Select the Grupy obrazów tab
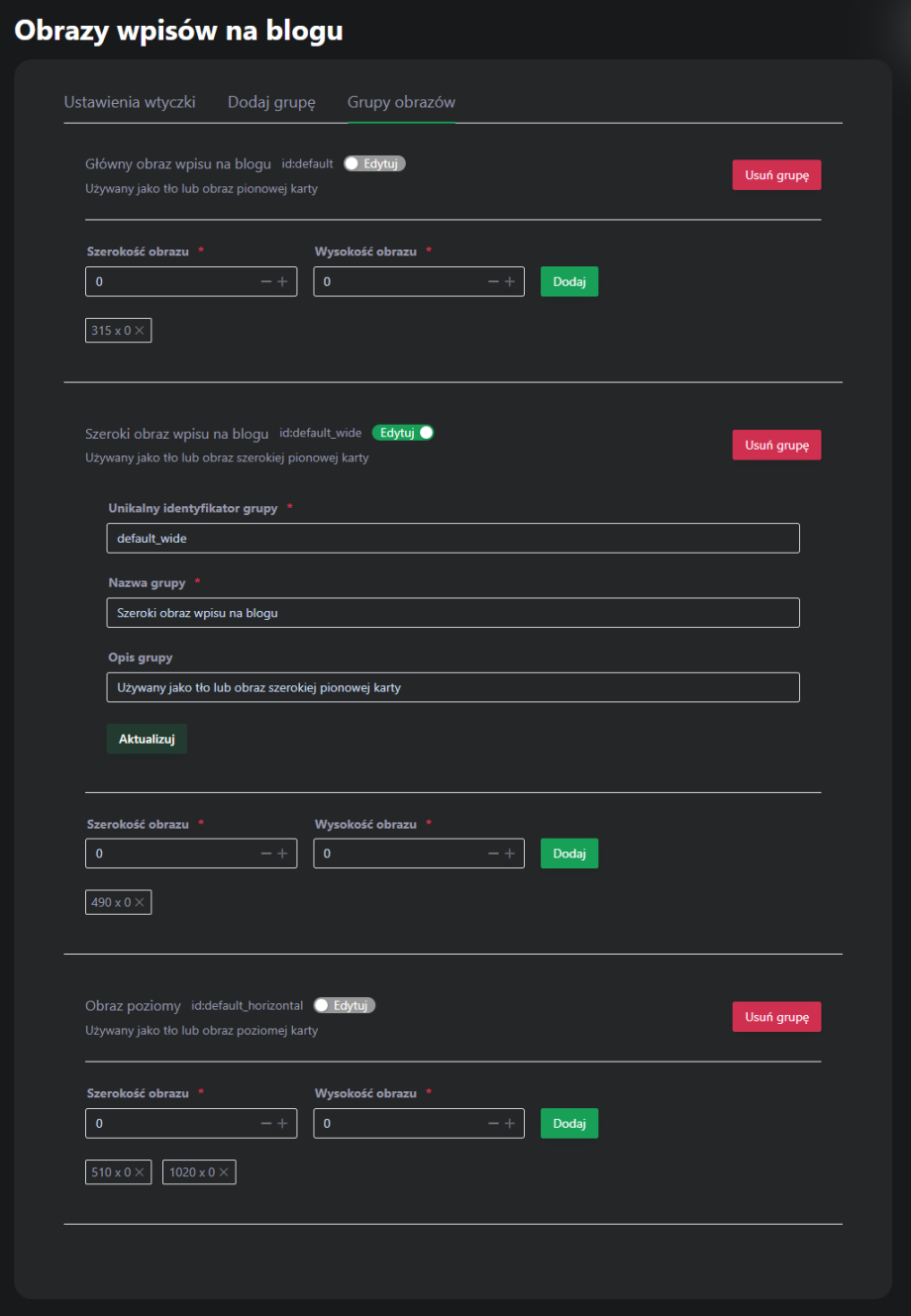The width and height of the screenshot is (911, 1316). pos(401,102)
